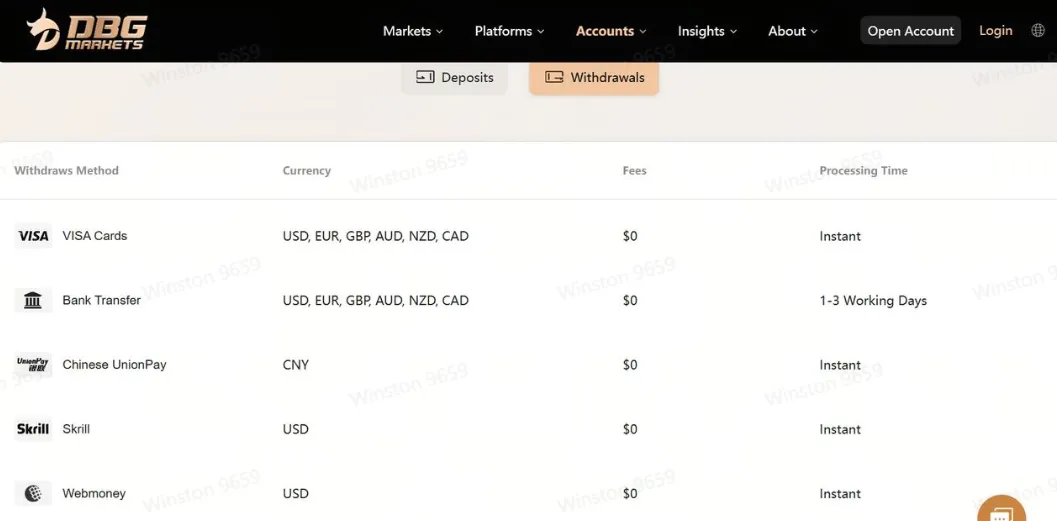Open the language globe icon
The image size is (1057, 521).
[1038, 30]
